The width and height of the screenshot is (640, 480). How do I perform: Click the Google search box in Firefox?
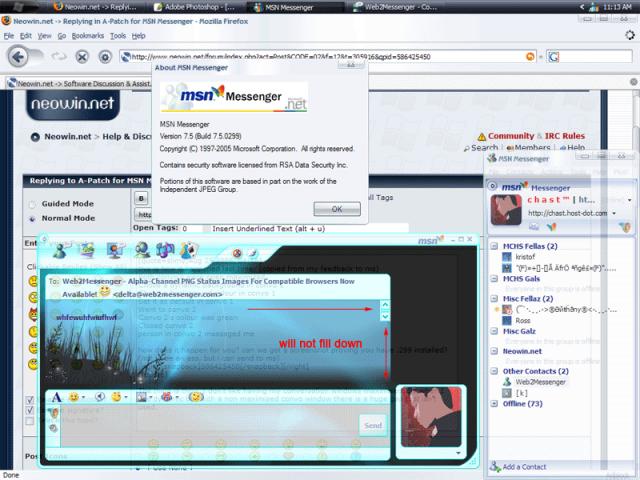[x=589, y=57]
